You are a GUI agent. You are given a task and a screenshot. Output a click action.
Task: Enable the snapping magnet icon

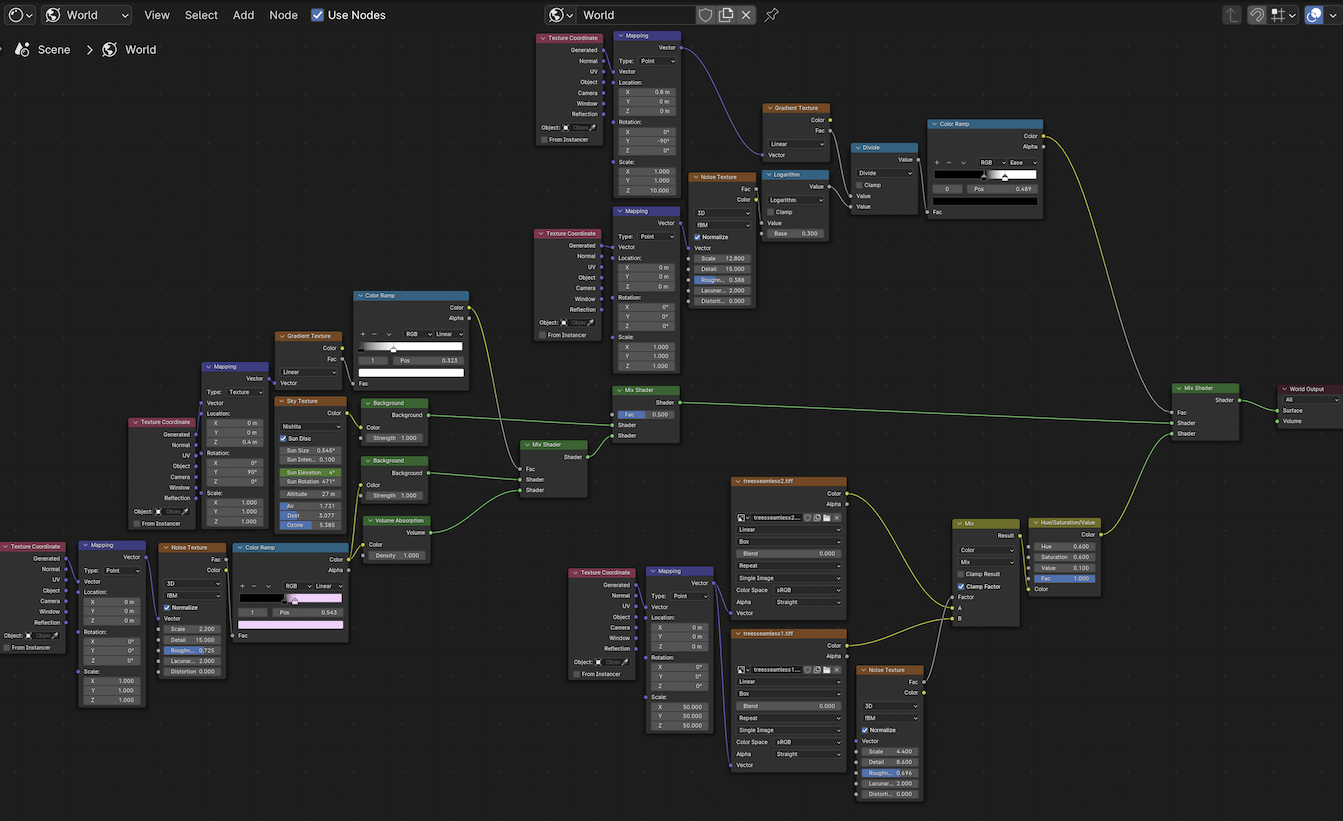[1256, 14]
